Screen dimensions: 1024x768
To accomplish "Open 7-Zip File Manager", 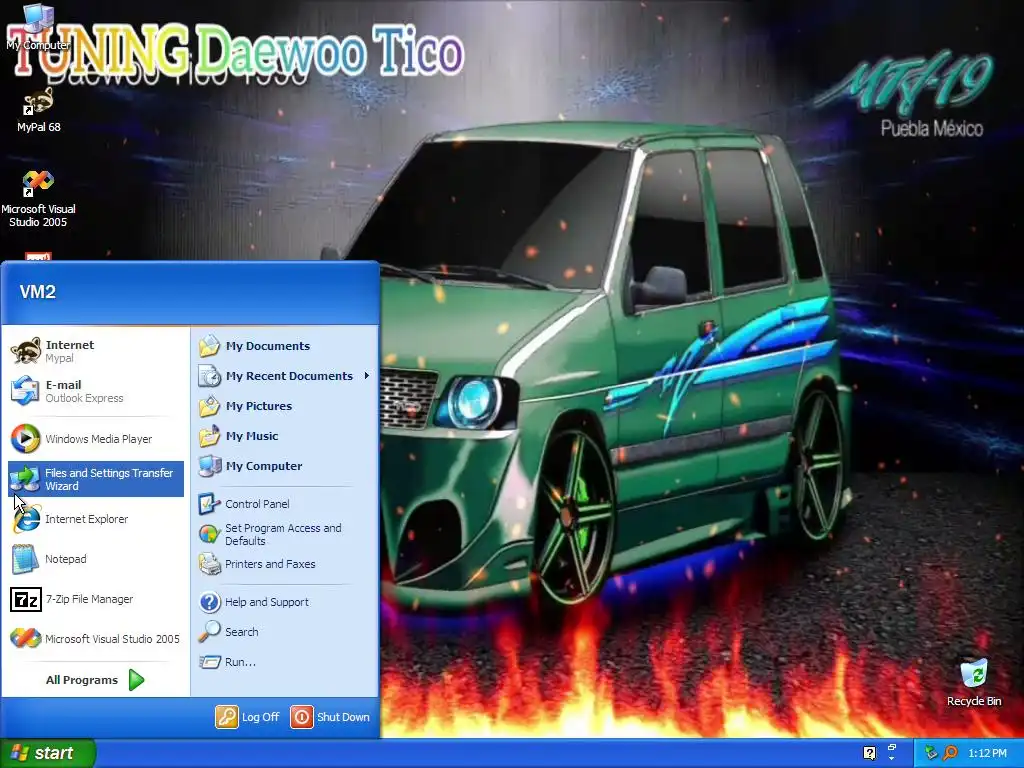I will pos(96,599).
